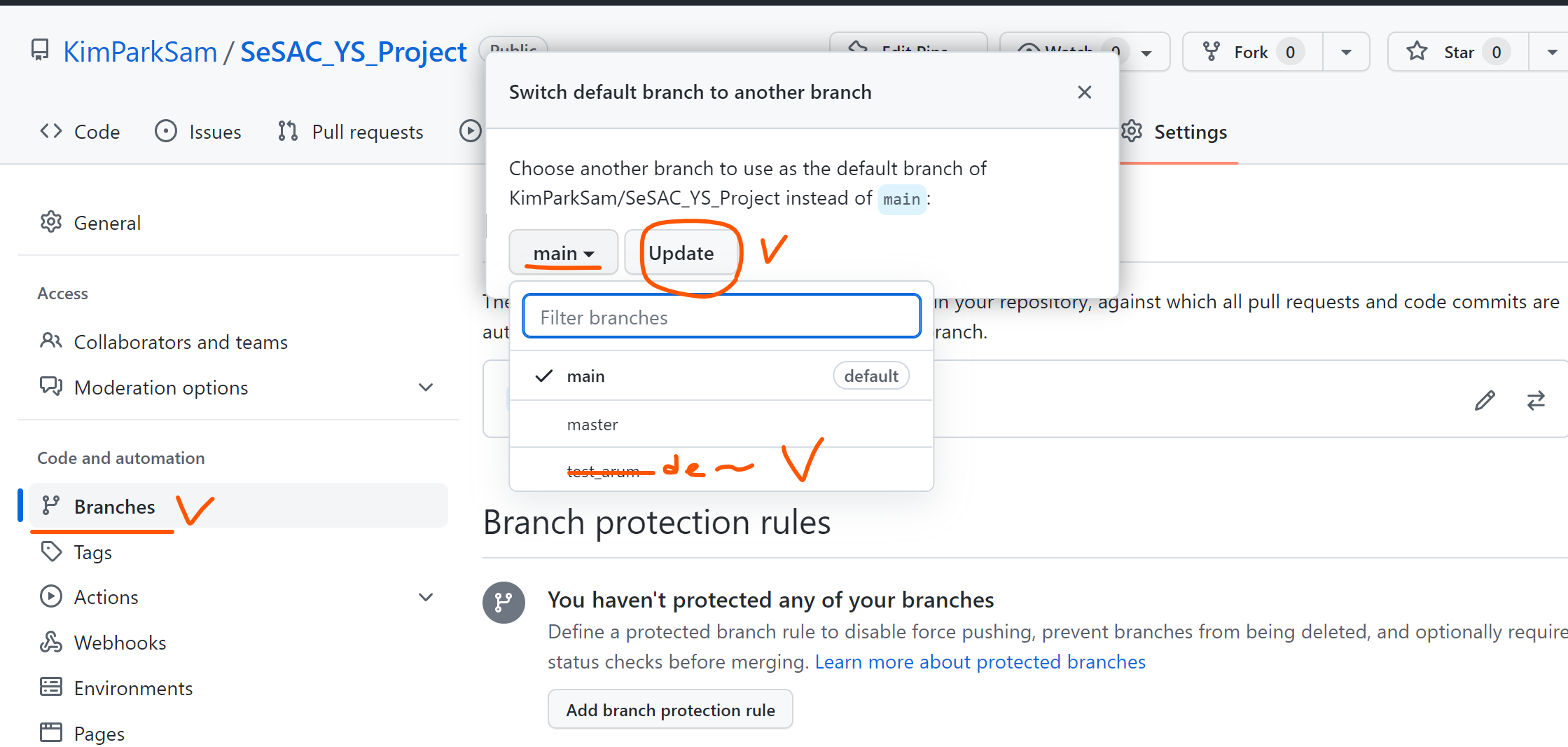Click the Actions play icon in sidebar
The height and width of the screenshot is (747, 1568).
[50, 596]
